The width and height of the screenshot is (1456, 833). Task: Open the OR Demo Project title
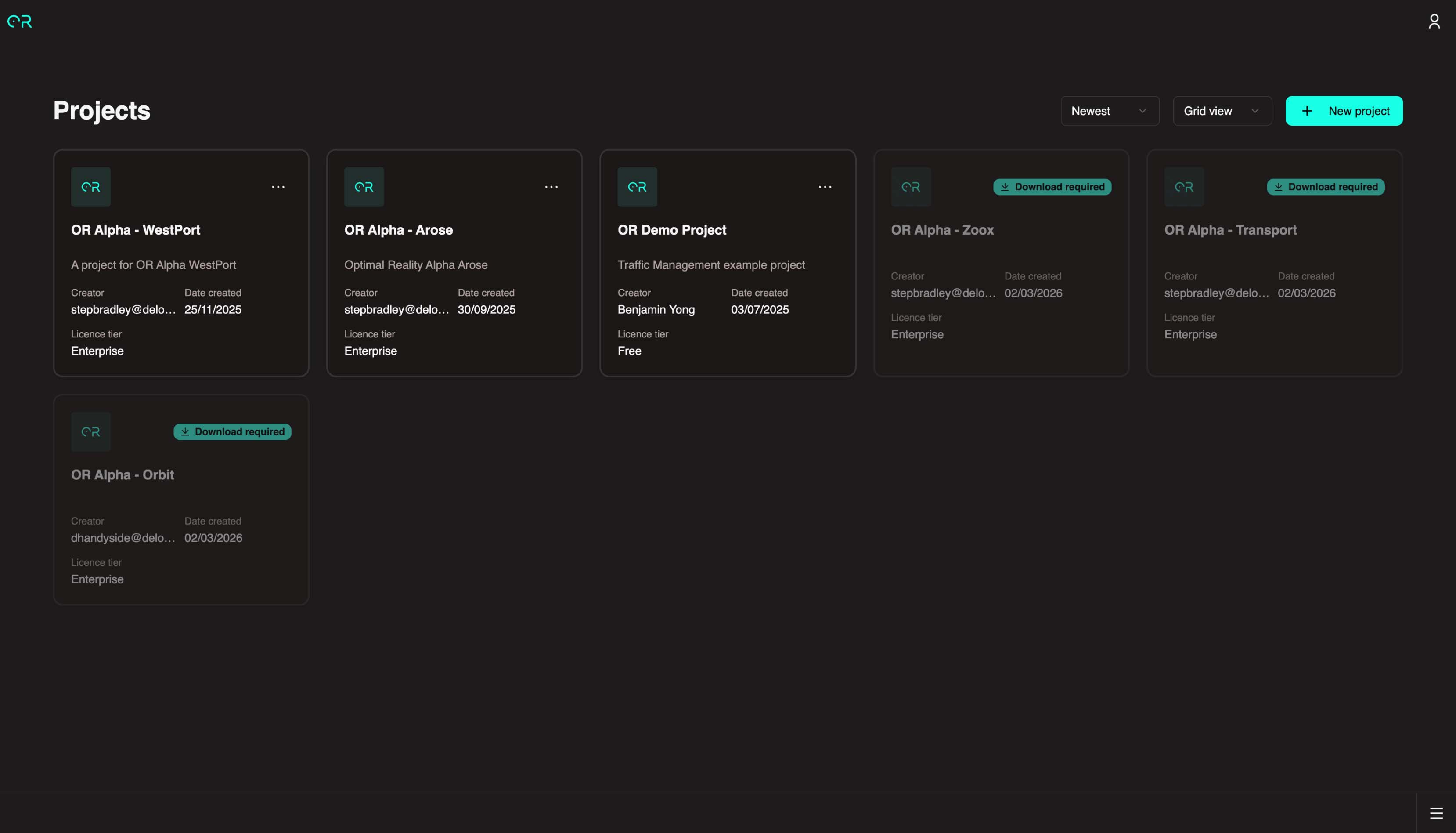(x=672, y=230)
